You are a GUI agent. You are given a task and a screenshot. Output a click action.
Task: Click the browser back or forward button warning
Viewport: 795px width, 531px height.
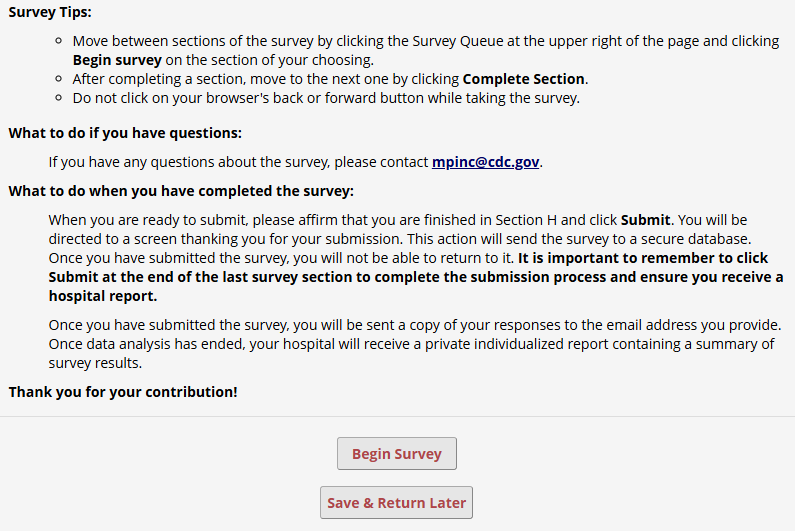coord(326,98)
